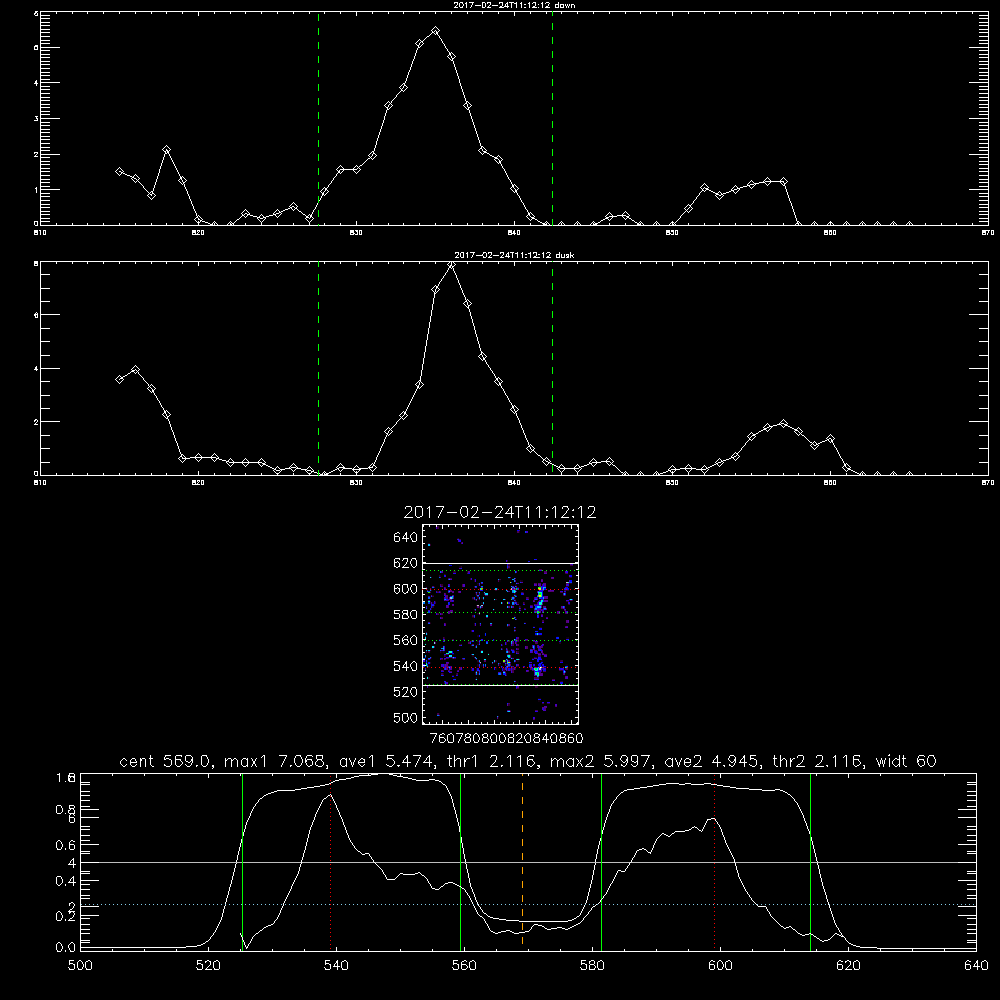This screenshot has height=1000, width=1000.
Task: Click the 'ave2 4.945' value in stats line
Action: coord(712,761)
